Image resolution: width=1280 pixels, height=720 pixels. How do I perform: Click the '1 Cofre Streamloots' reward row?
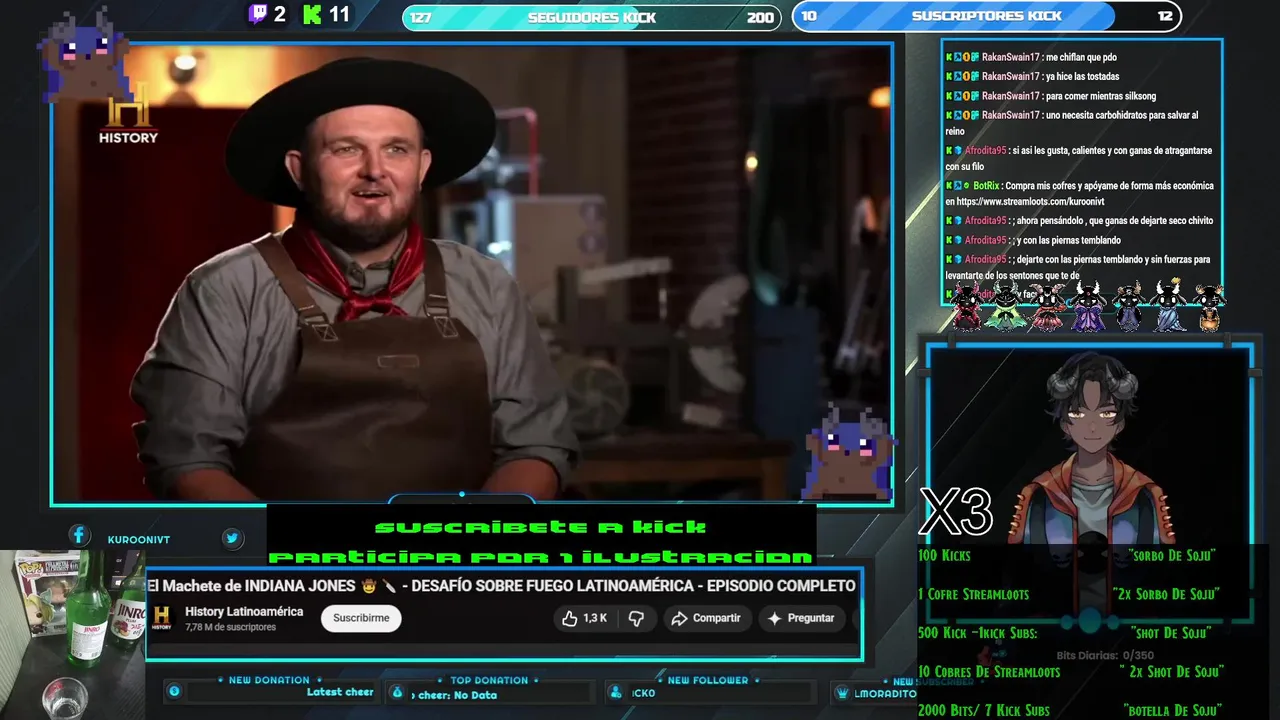1068,594
